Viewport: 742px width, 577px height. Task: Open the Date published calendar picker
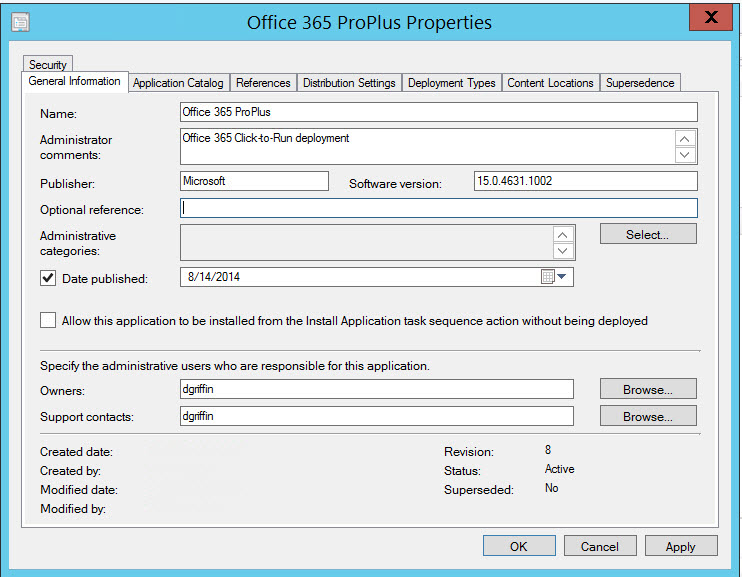553,277
